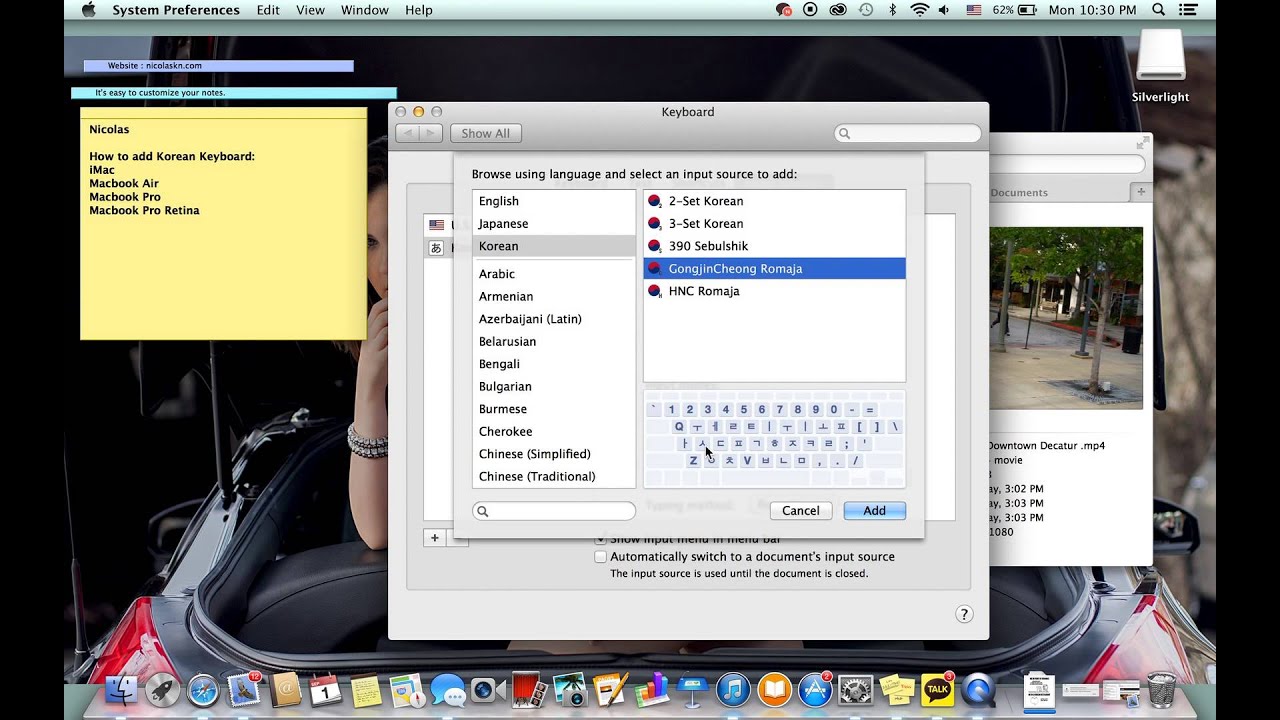Click the Bluetooth menu bar icon
This screenshot has width=1280, height=720.
click(893, 10)
